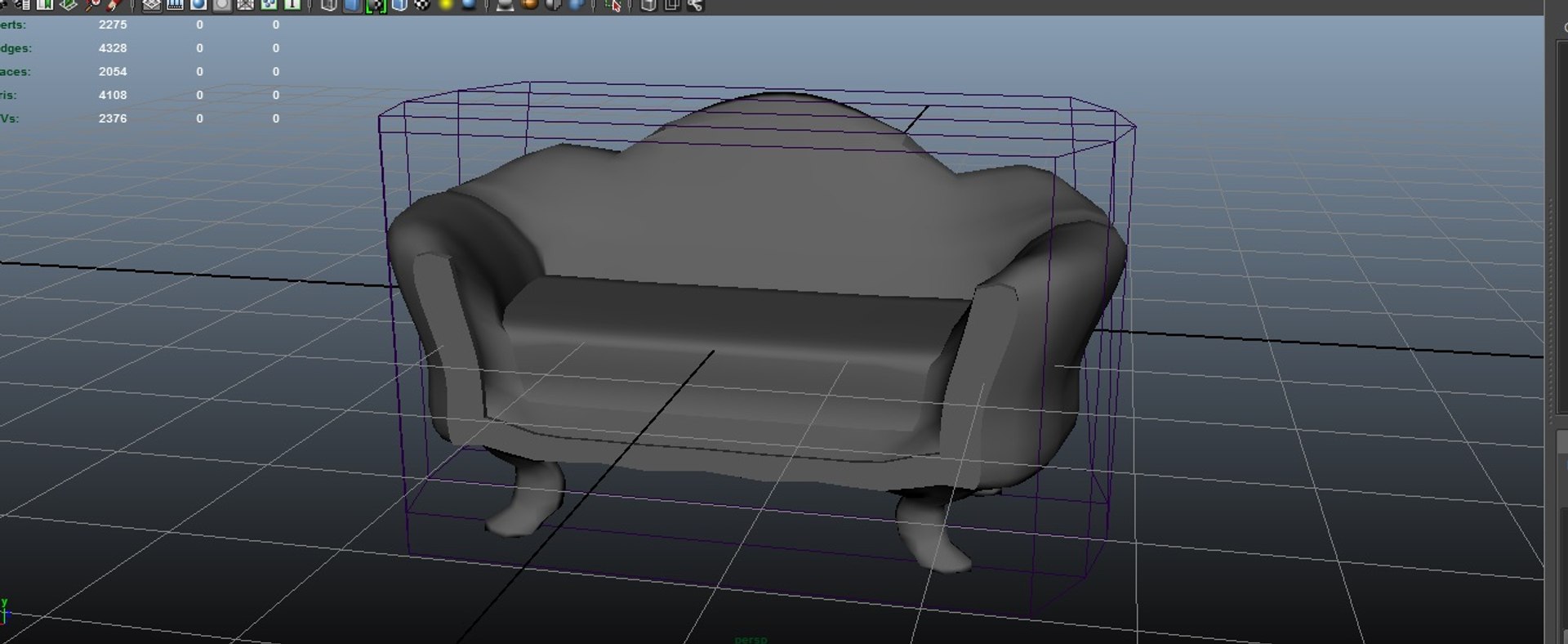Click the UVs count 2376
Viewport: 1568px width, 644px height.
coord(113,119)
